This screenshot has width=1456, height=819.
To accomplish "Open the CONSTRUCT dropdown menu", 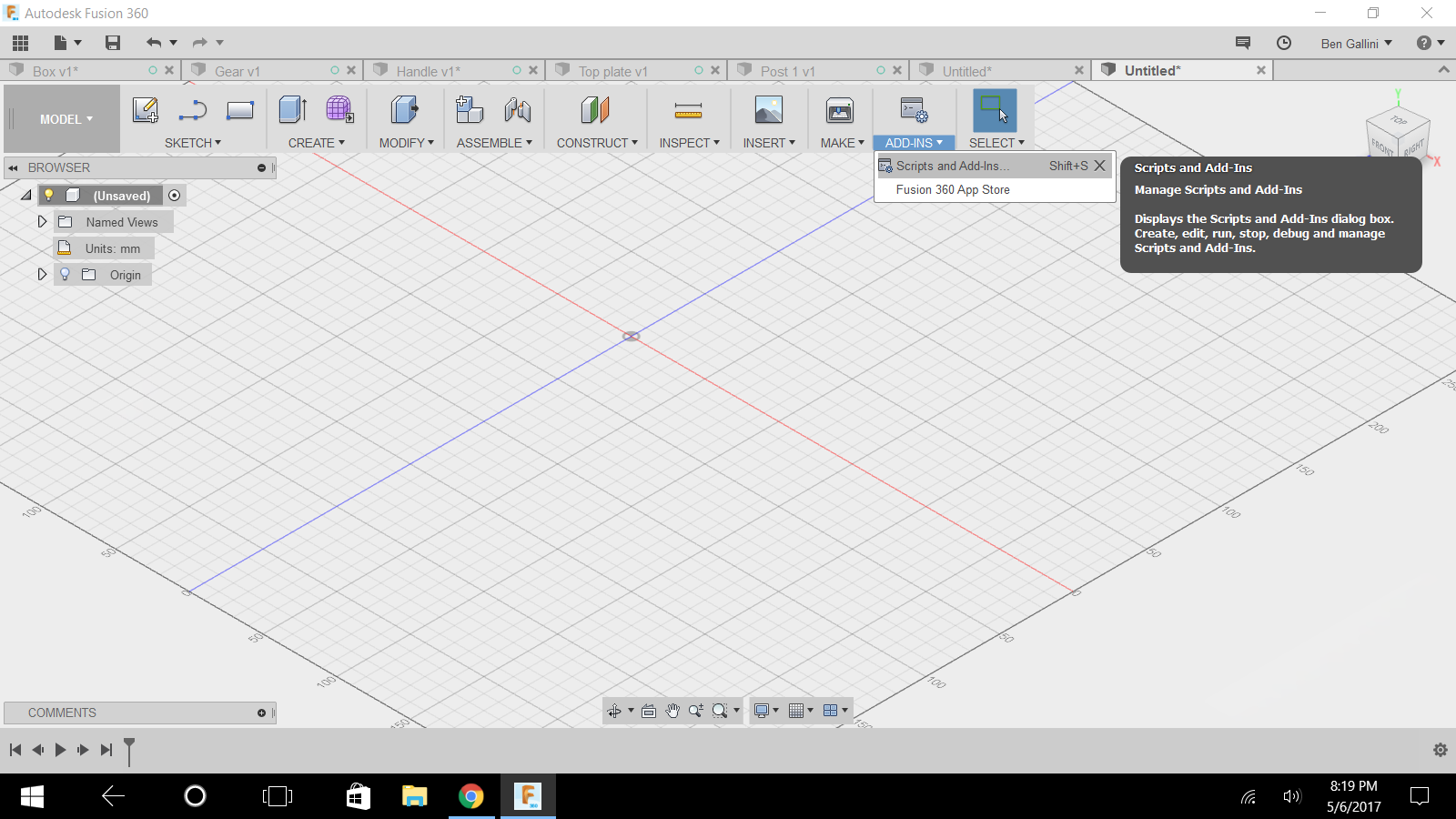I will (597, 143).
